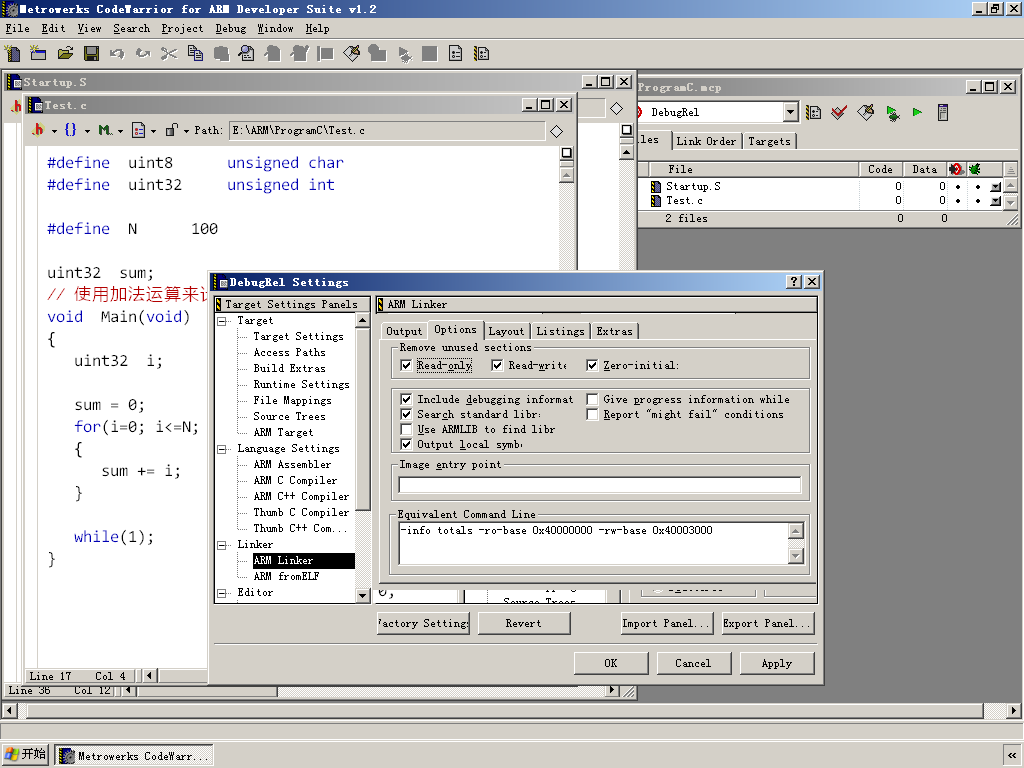Click the Apply button
Viewport: 1024px width, 768px height.
[x=776, y=664]
